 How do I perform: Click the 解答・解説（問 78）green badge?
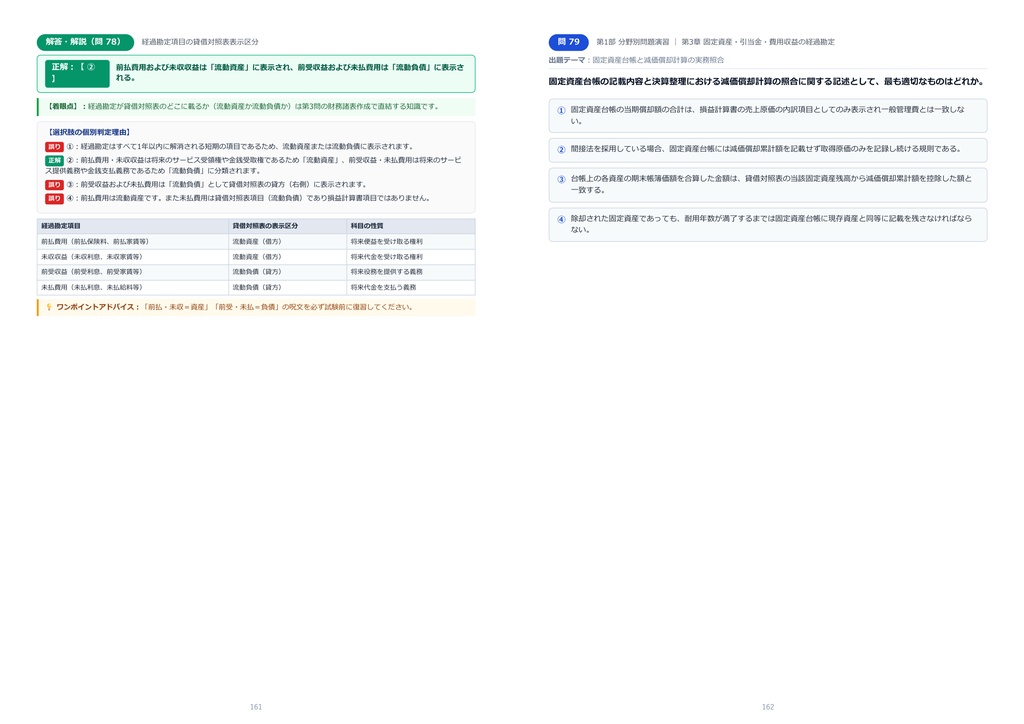(85, 42)
